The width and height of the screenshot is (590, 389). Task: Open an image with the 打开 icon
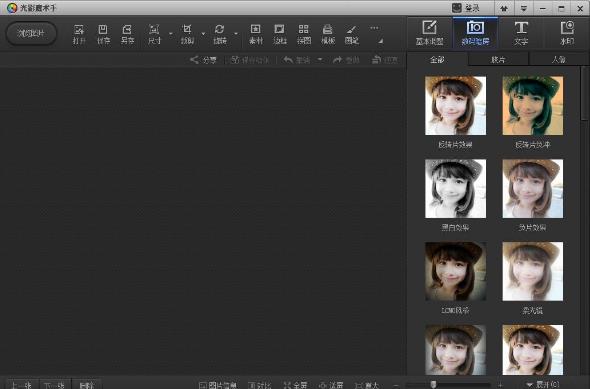[x=79, y=34]
